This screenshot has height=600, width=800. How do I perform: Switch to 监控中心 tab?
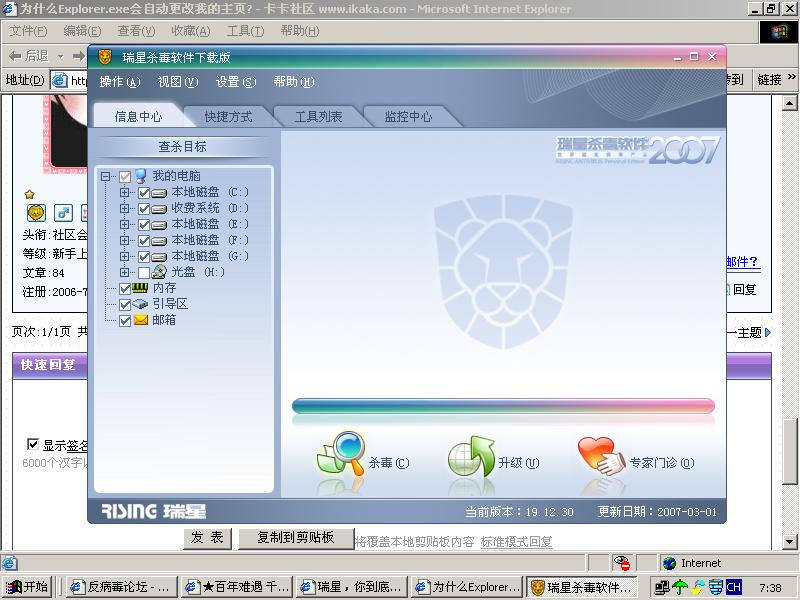coord(408,117)
